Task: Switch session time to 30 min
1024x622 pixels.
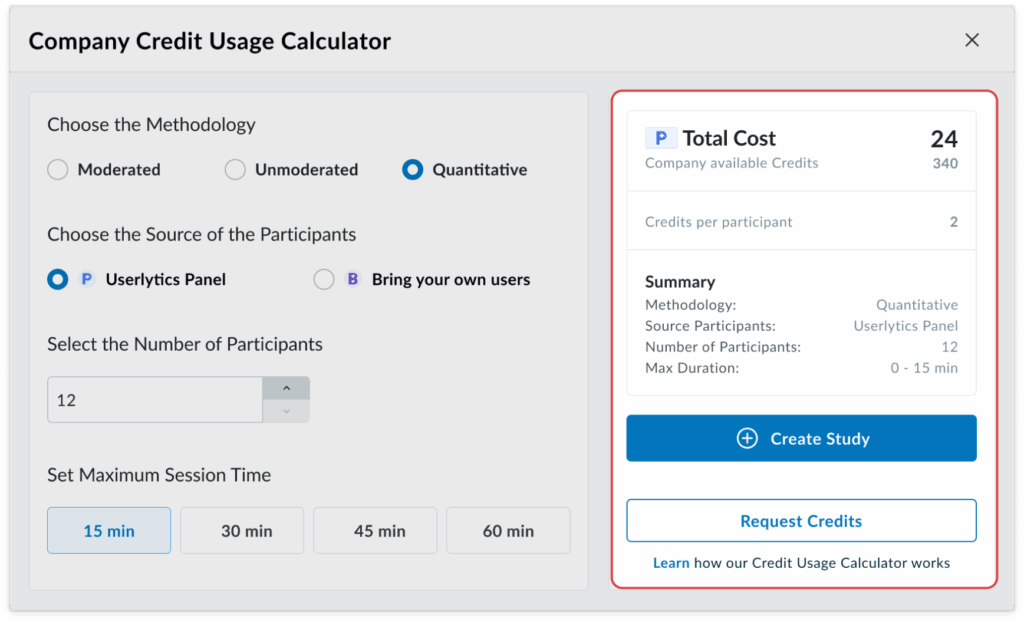Action: [242, 530]
